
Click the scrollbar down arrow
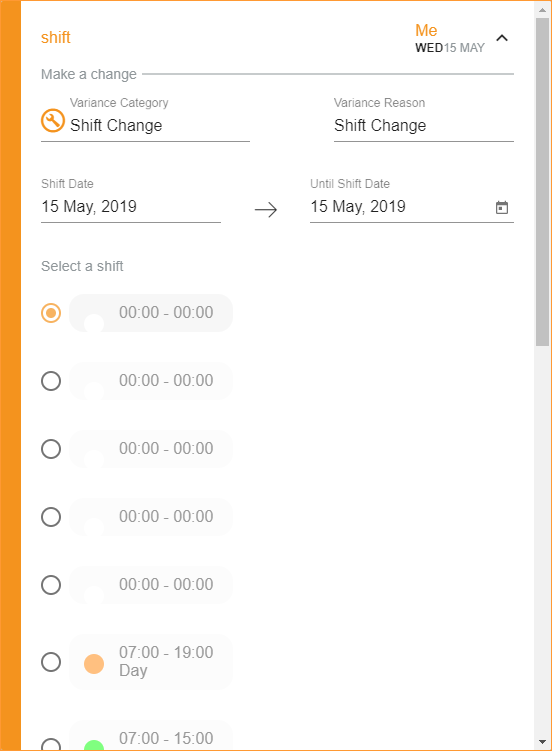click(542, 742)
